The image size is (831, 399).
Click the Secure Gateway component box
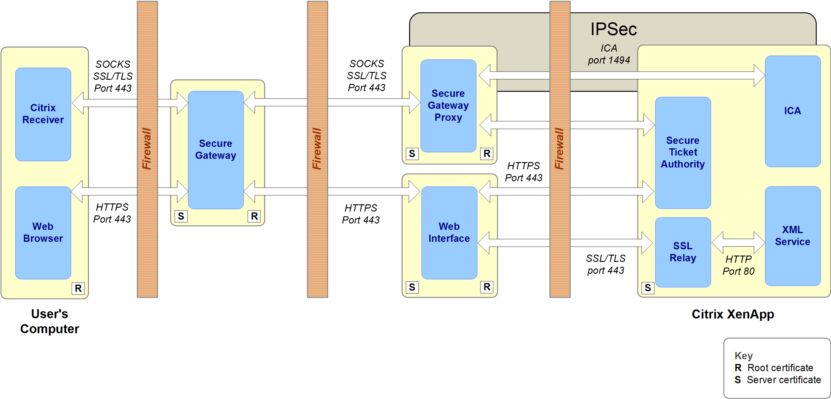[x=216, y=149]
